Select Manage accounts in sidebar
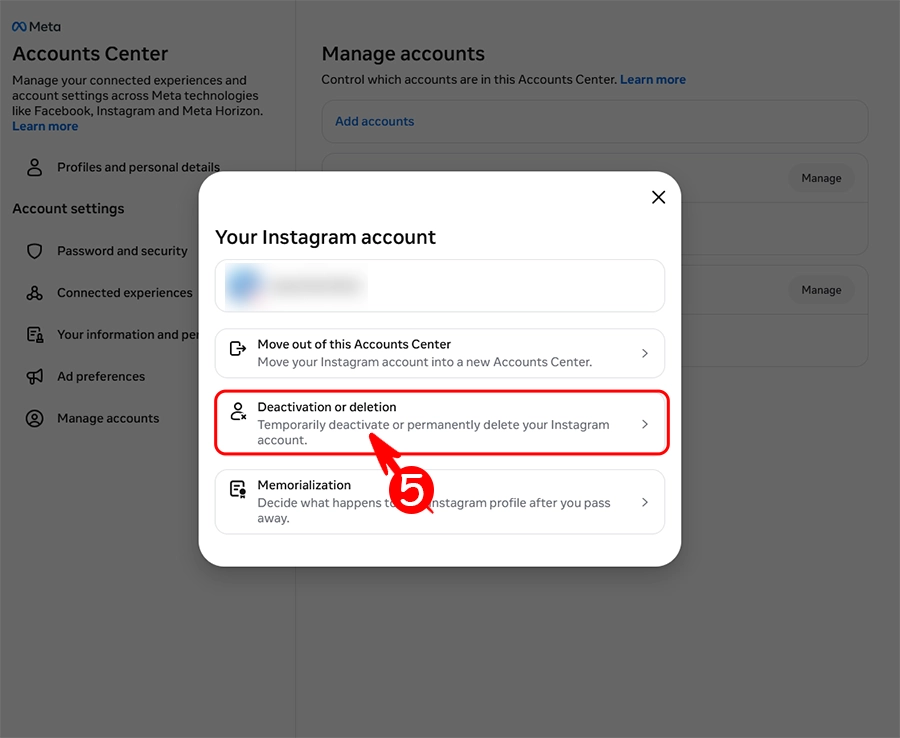Viewport: 900px width, 738px height. tap(108, 419)
